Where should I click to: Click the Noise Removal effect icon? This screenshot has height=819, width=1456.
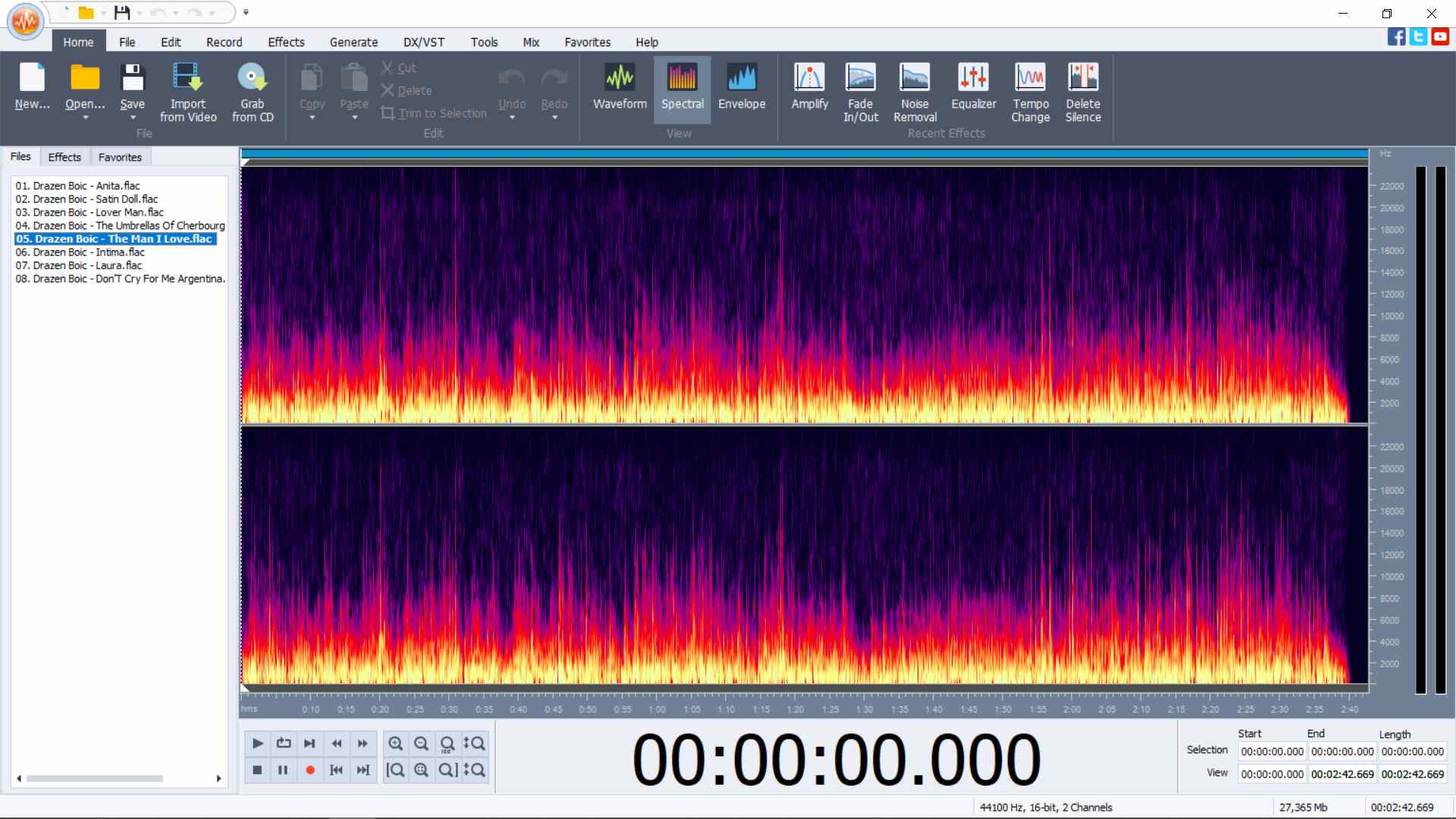[915, 77]
